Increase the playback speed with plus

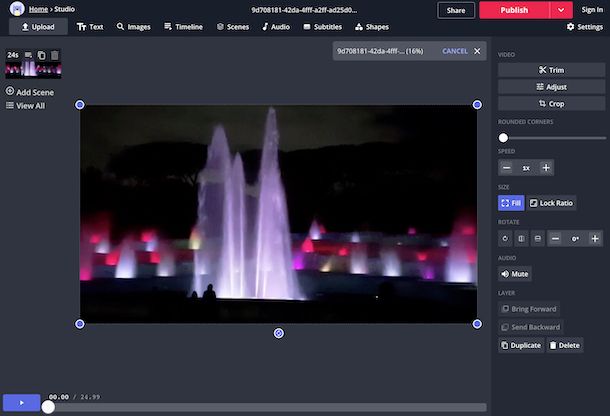(546, 168)
